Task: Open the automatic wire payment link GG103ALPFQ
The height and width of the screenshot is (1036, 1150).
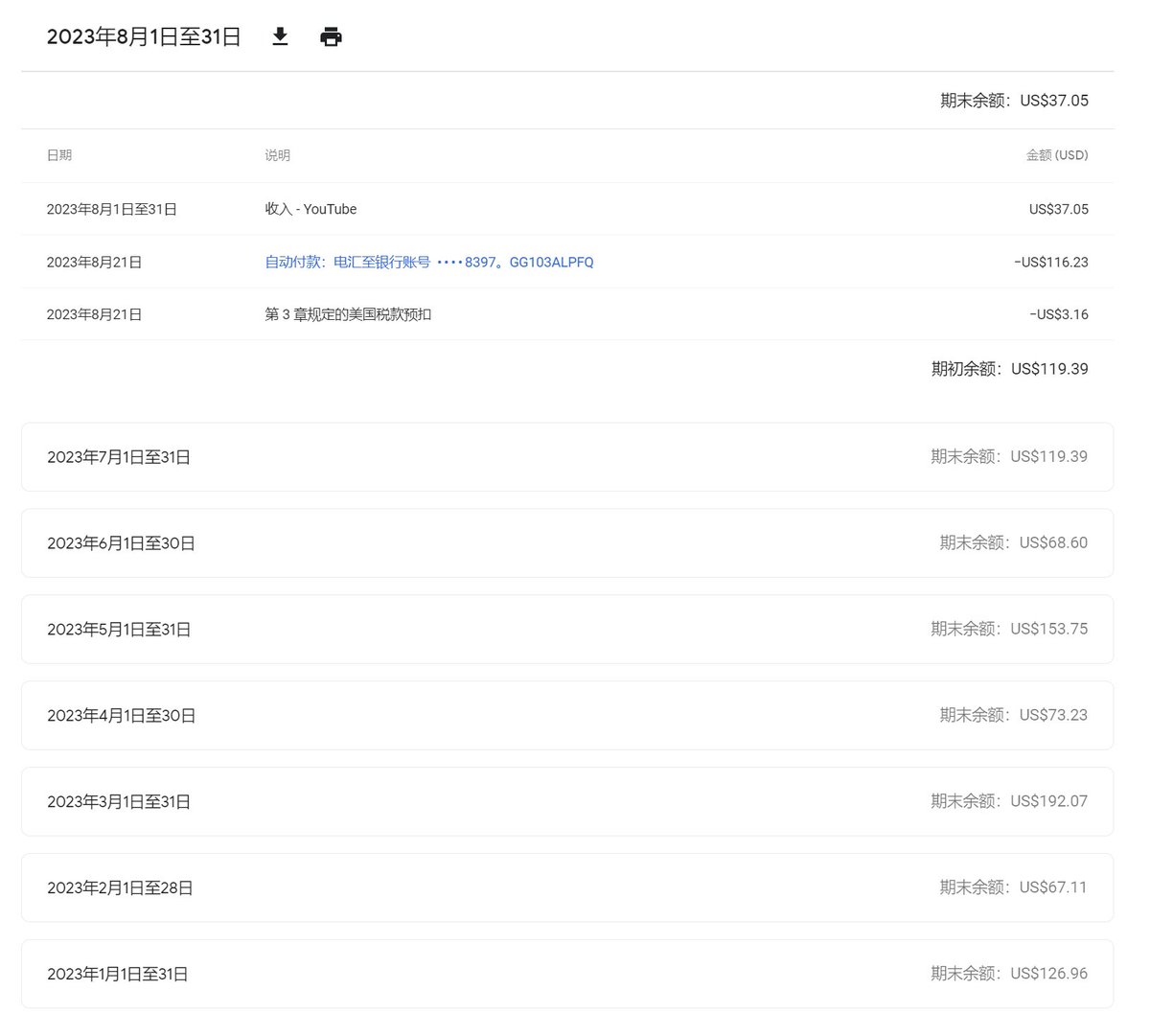Action: (x=429, y=262)
